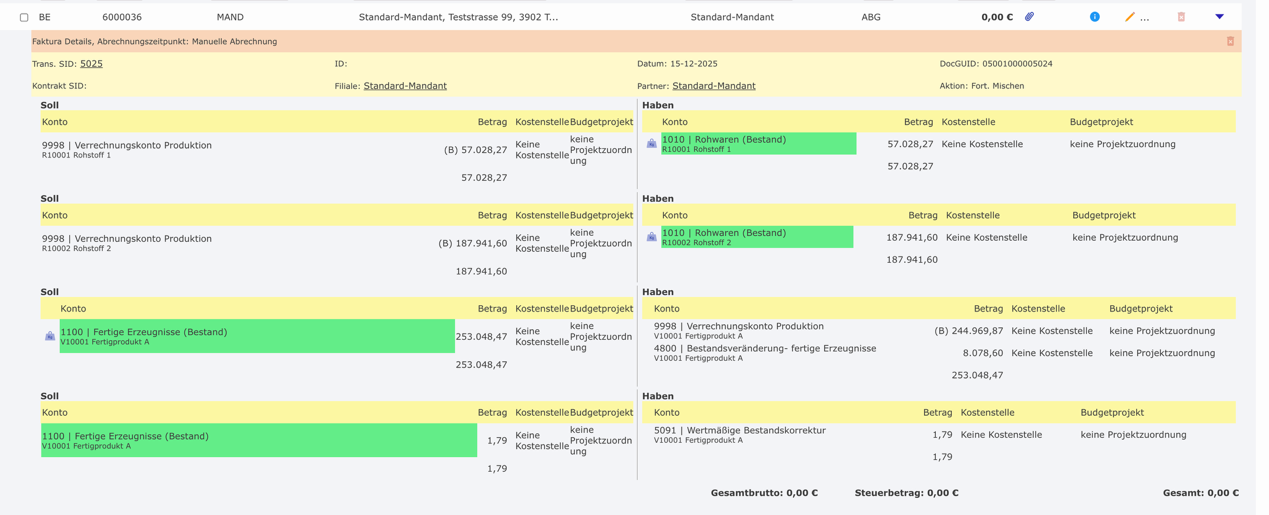The image size is (1269, 515).
Task: Open Trans. SID 5025 link
Action: coord(91,64)
